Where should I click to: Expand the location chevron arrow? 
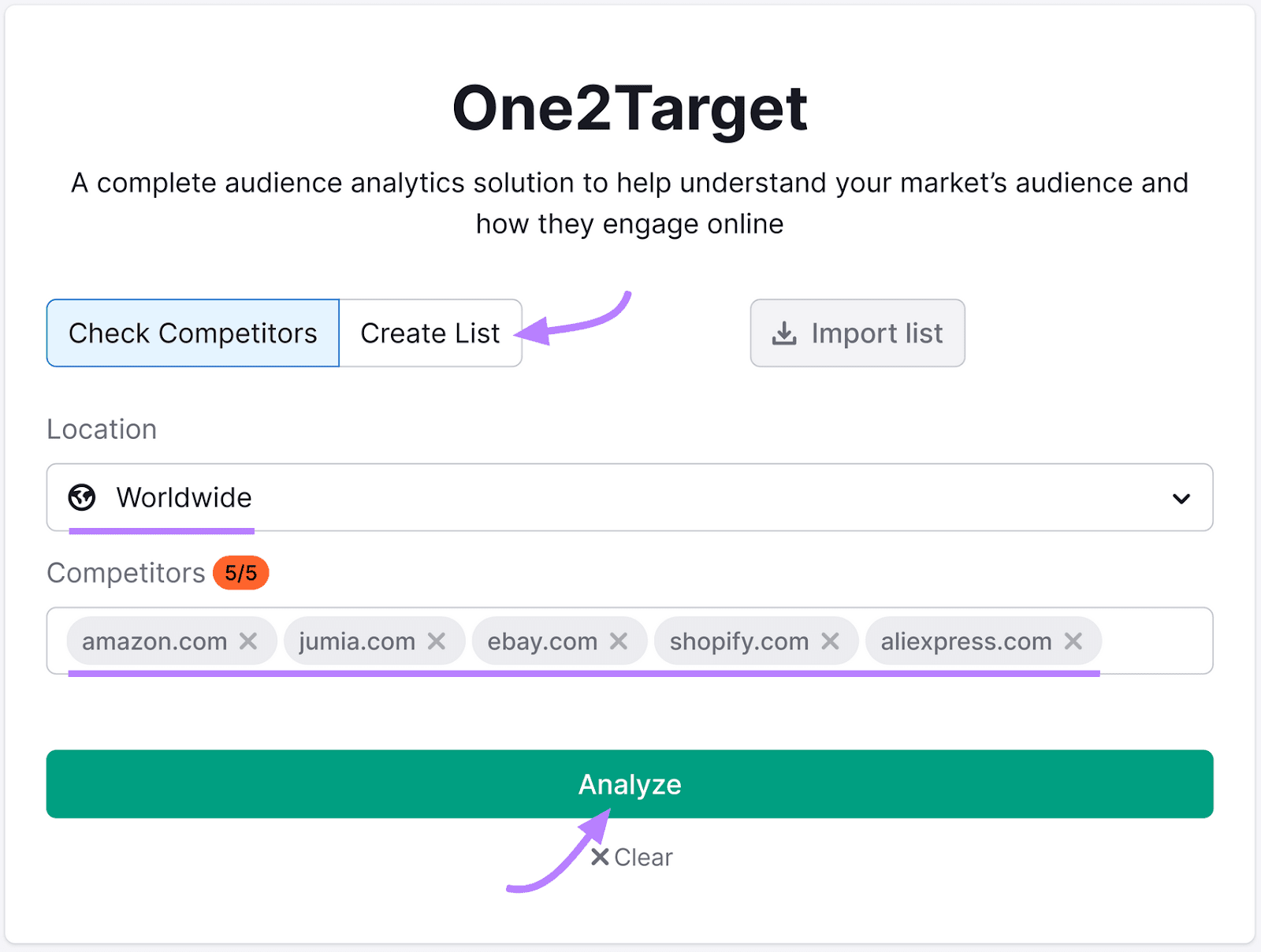1181,497
